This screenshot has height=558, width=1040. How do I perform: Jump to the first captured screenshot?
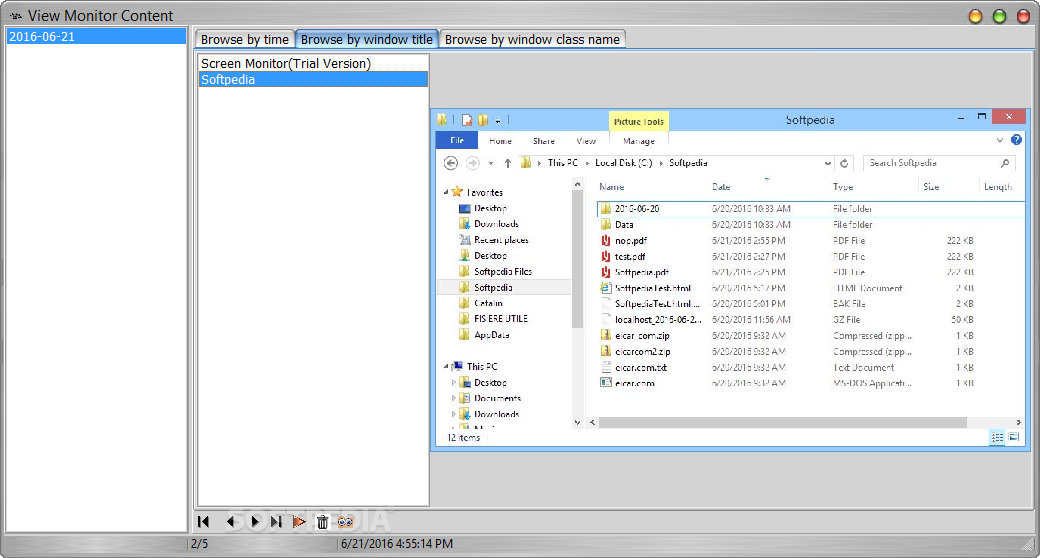coord(204,522)
